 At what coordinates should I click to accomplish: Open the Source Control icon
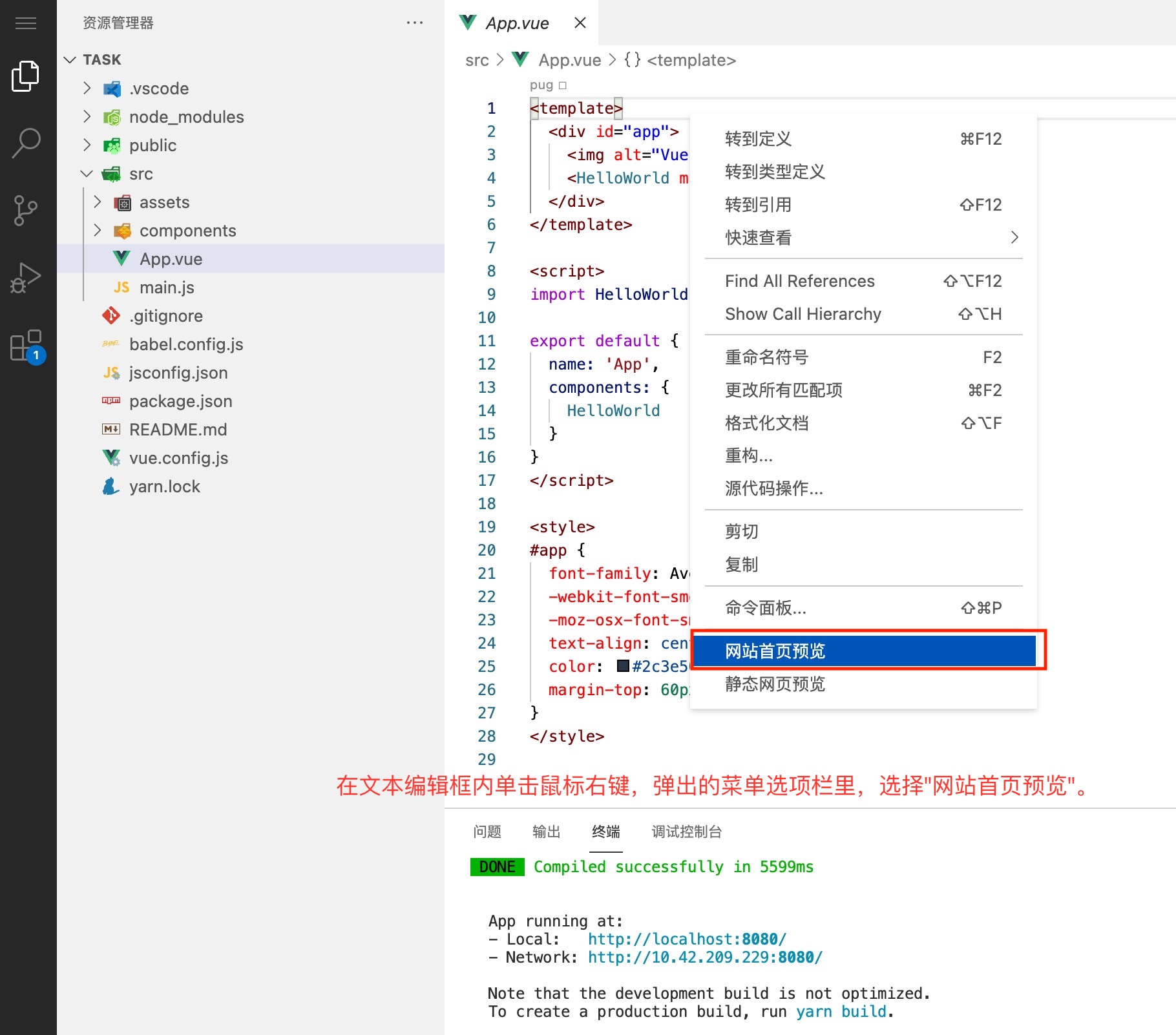coord(26,211)
